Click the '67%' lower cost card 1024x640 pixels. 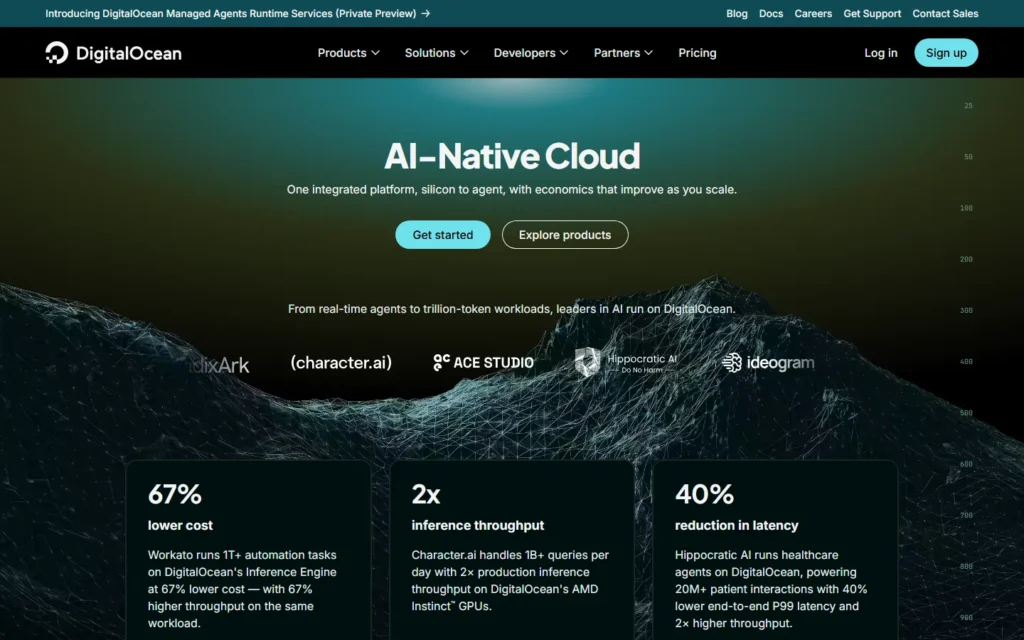coord(248,550)
